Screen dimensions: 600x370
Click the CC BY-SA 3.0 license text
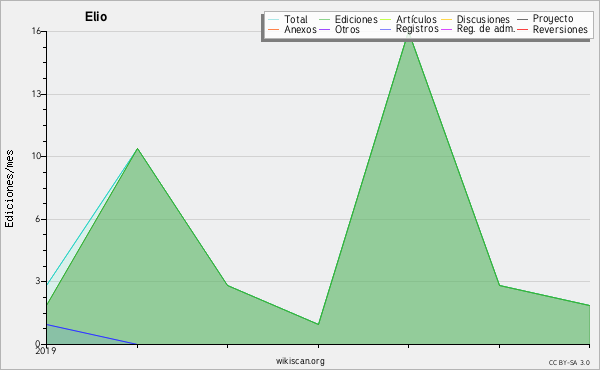[569, 363]
